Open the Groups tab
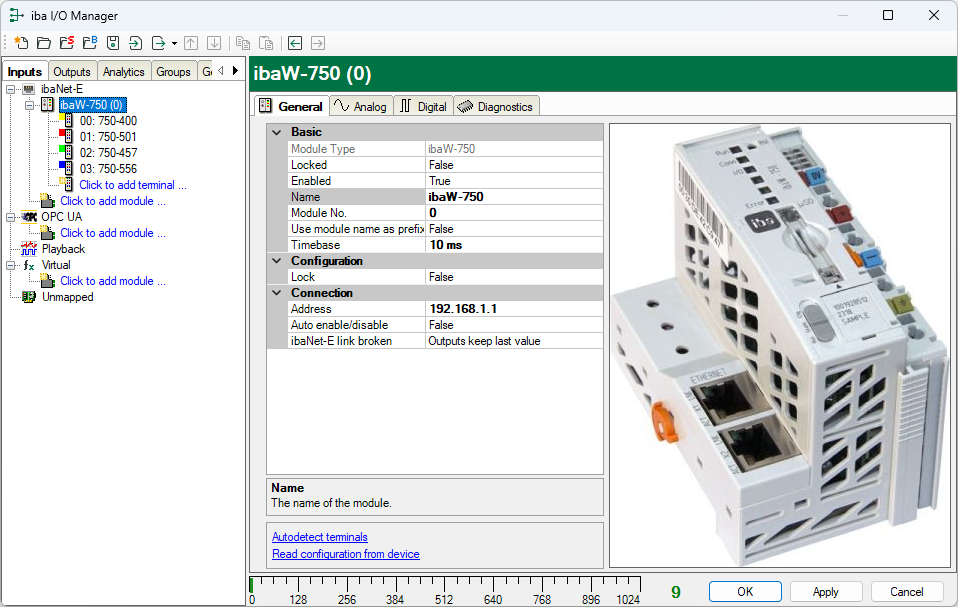Screen dimensions: 958x607 pyautogui.click(x=174, y=71)
